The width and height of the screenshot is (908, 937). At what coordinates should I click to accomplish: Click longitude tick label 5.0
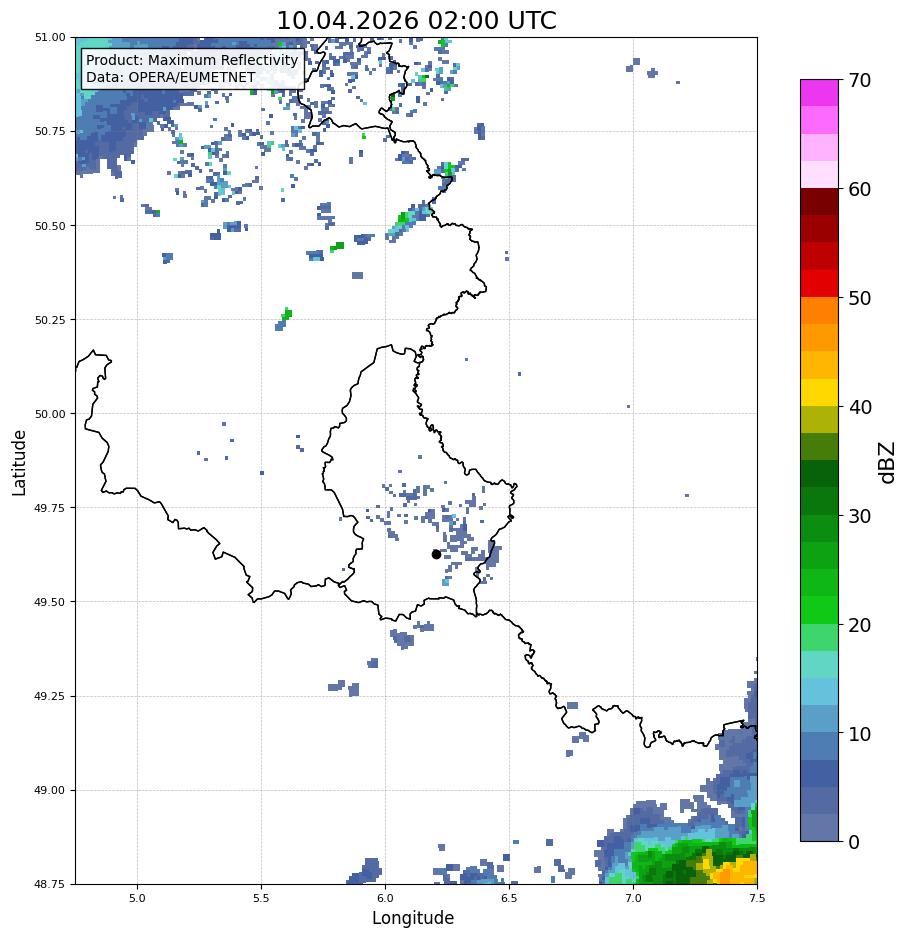(137, 898)
